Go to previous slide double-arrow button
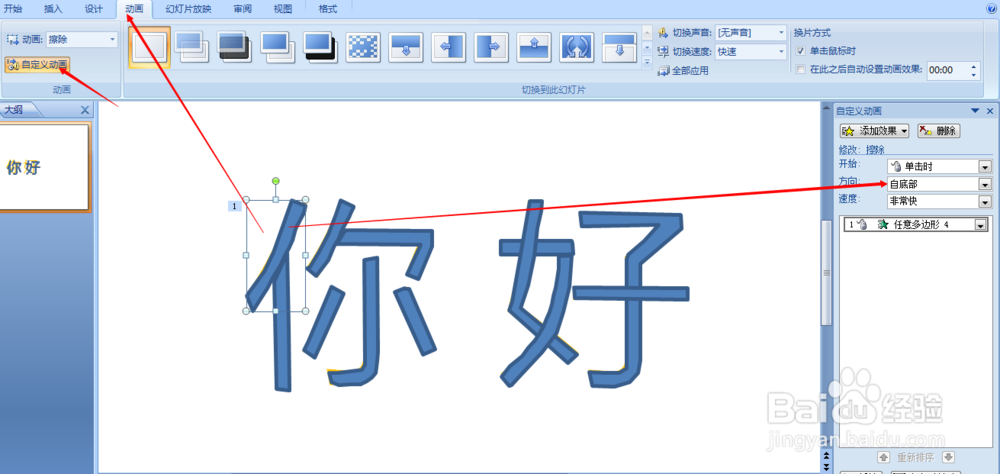This screenshot has width=1000, height=474. pos(827,455)
